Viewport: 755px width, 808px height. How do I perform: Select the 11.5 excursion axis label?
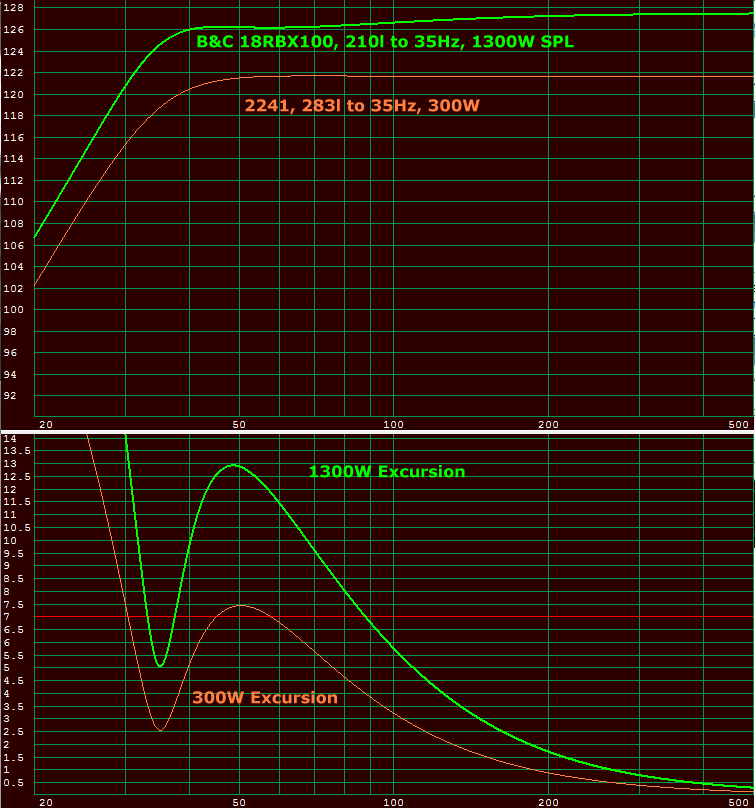coord(17,501)
